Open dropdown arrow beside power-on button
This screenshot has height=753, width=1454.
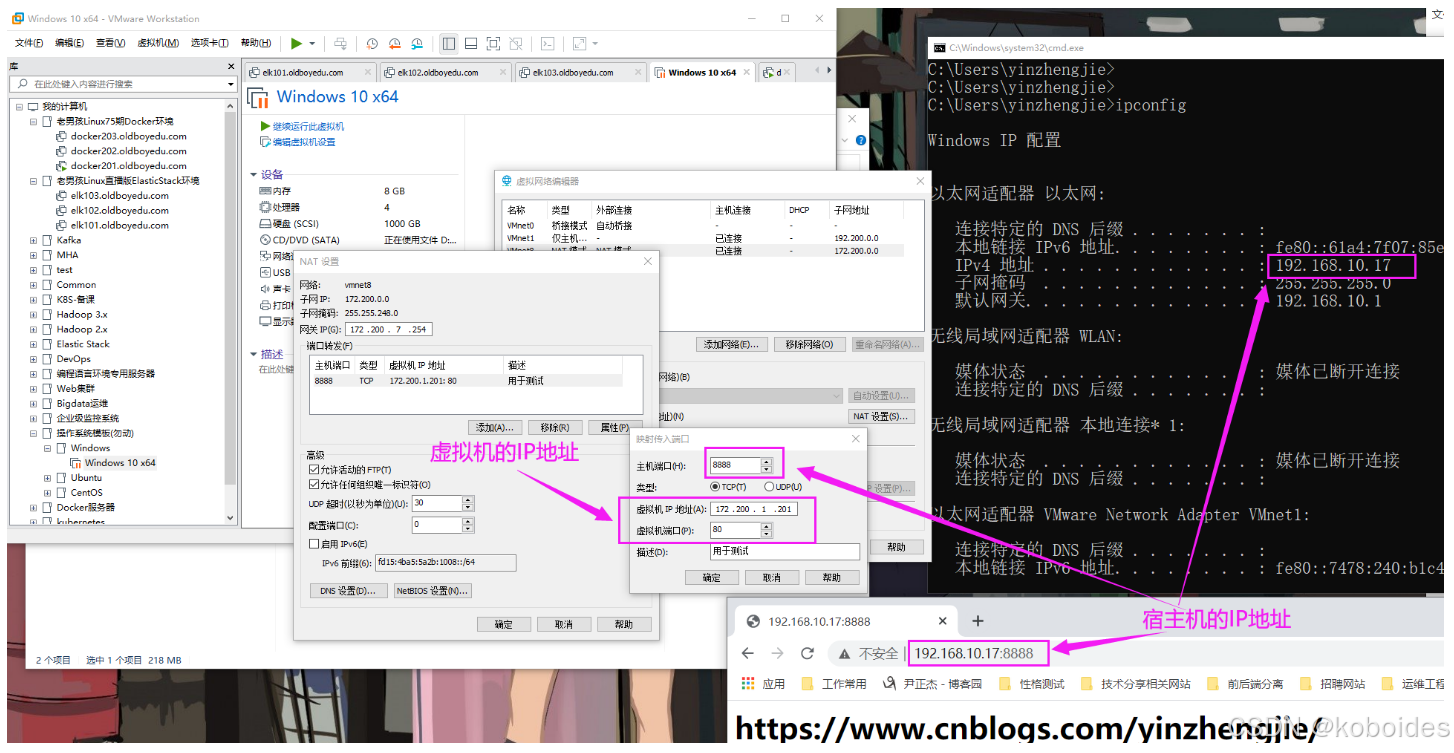(312, 43)
